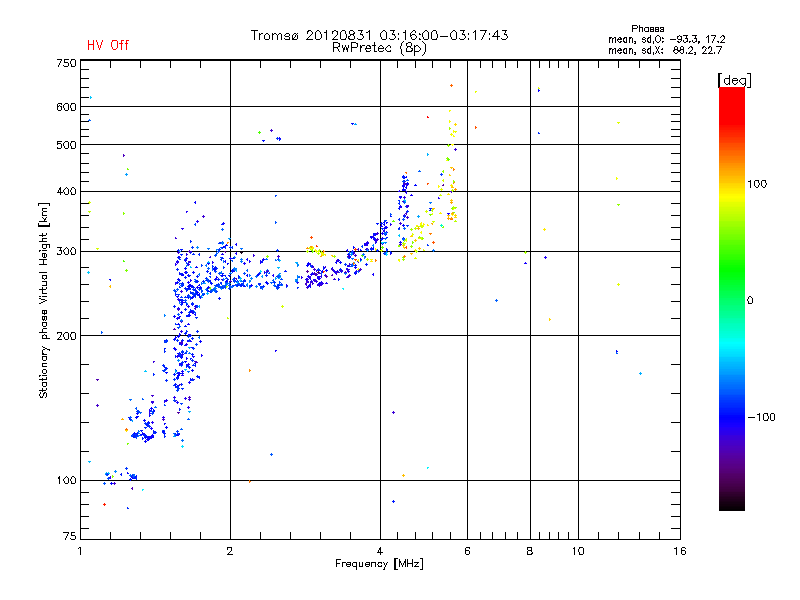
Task: Click the x-axis '6' tick label
Action: point(467,551)
